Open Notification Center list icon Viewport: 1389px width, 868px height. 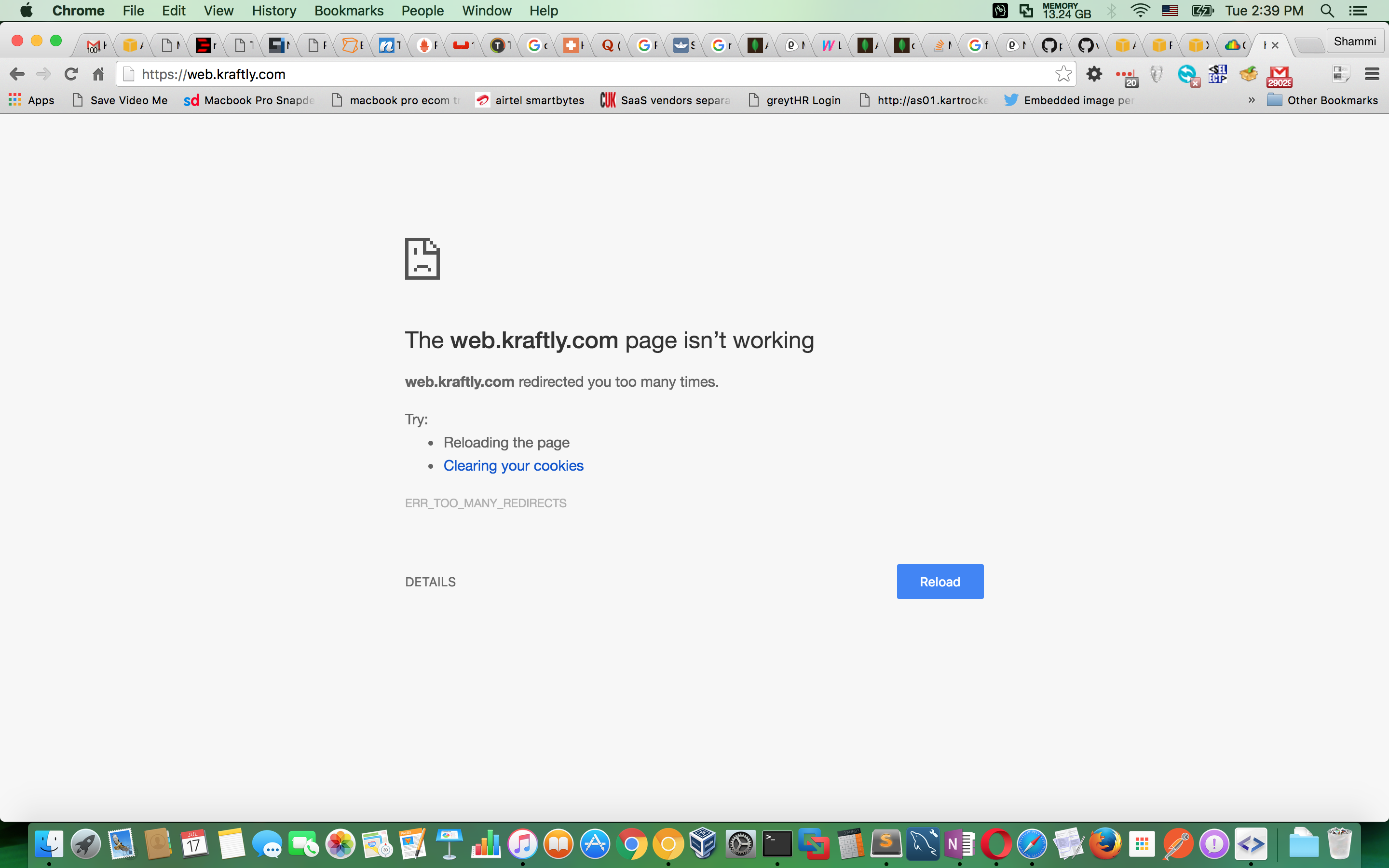pyautogui.click(x=1358, y=10)
